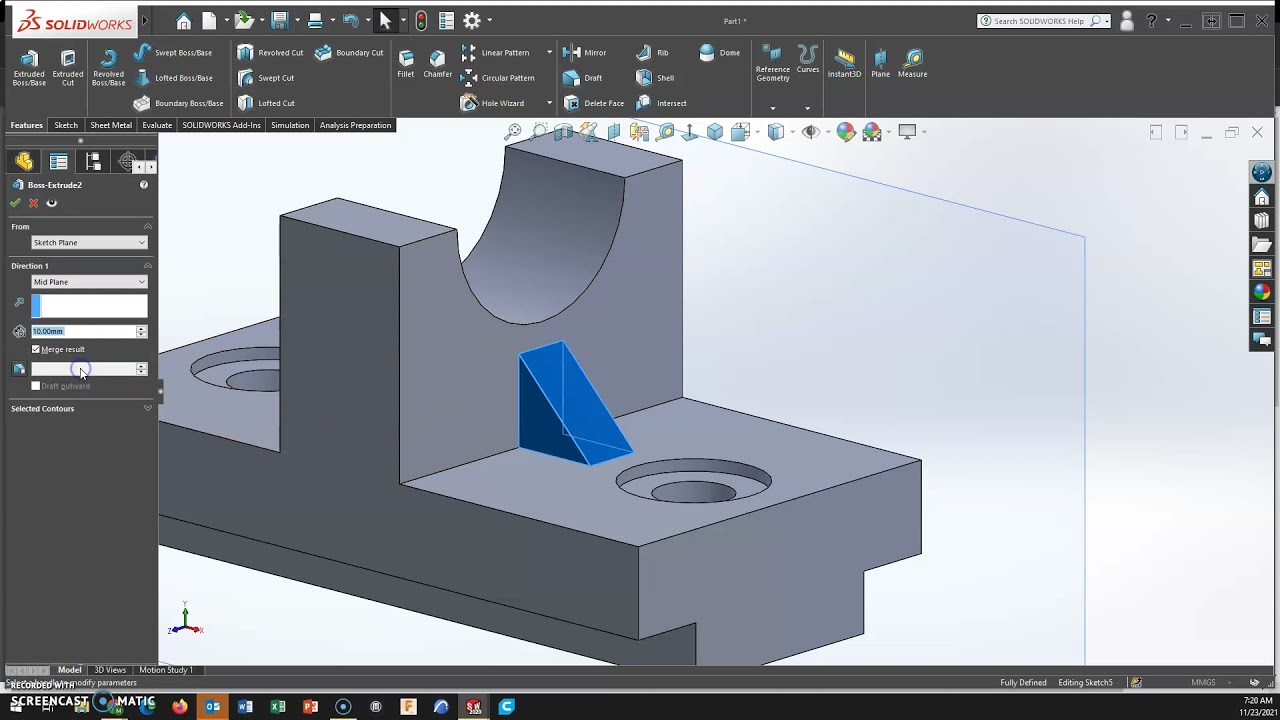Click Edit Appearance colored sphere icon
Image resolution: width=1280 pixels, height=720 pixels.
[x=846, y=132]
